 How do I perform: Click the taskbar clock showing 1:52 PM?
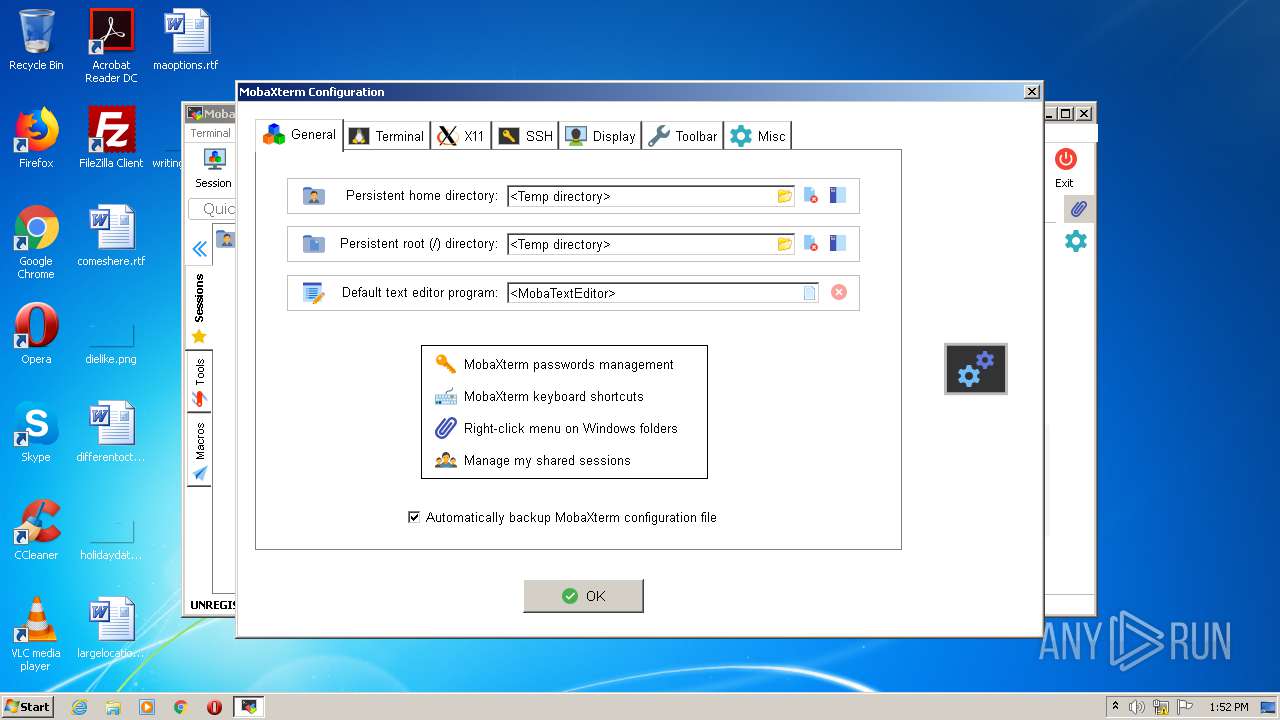pyautogui.click(x=1229, y=707)
